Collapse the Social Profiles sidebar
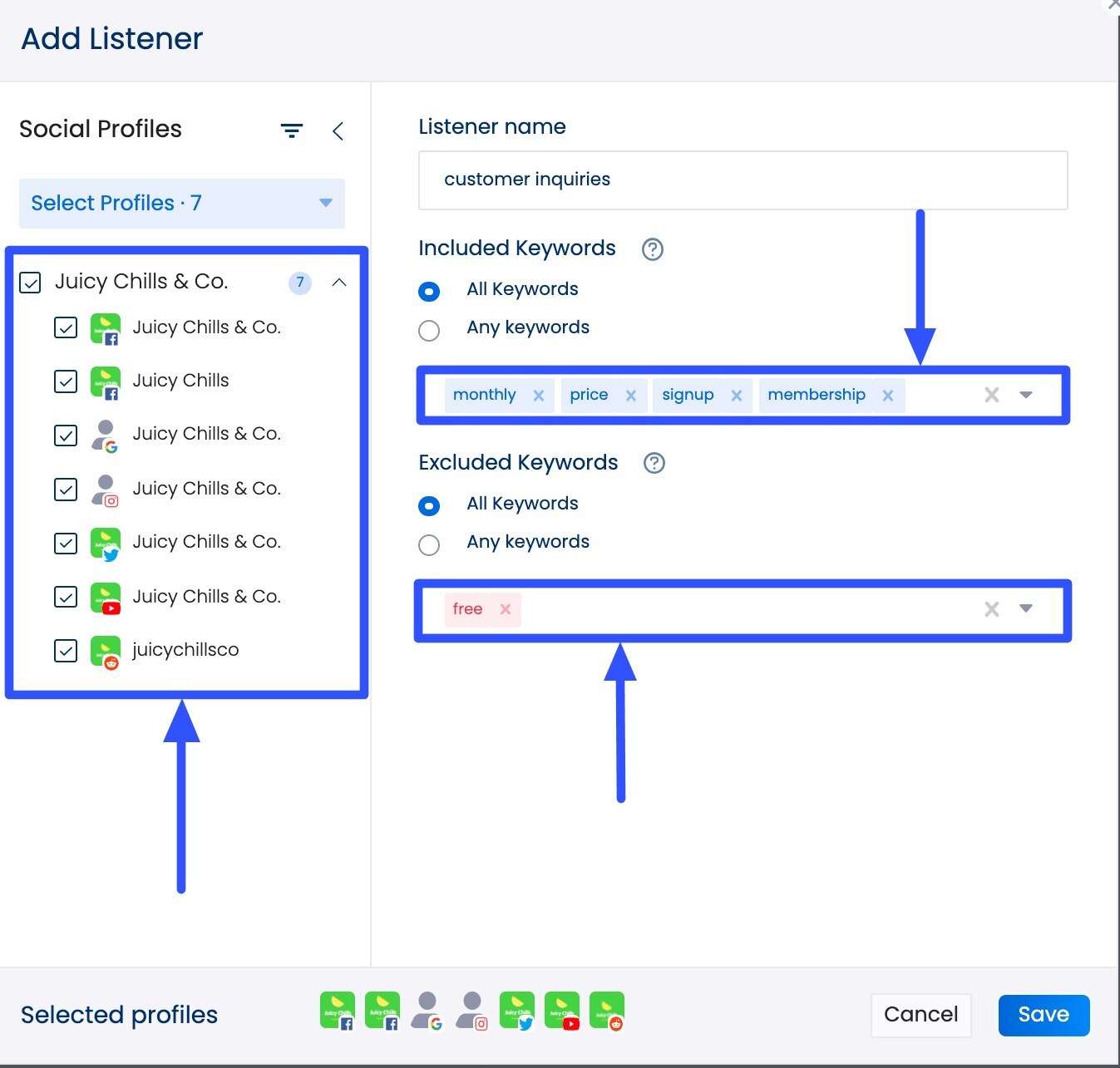Viewport: 1120px width, 1068px height. (x=338, y=130)
